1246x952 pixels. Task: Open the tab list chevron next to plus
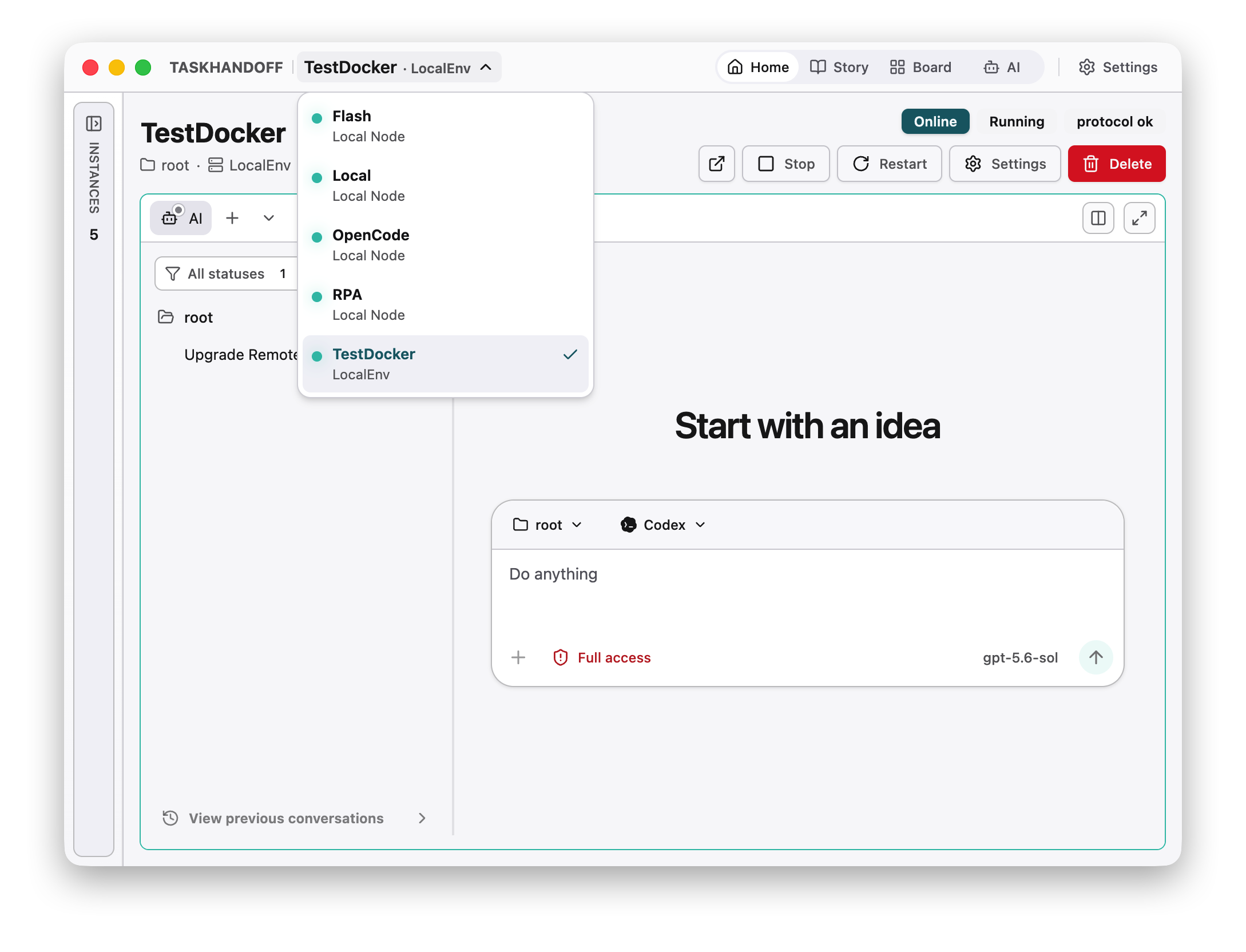click(268, 218)
